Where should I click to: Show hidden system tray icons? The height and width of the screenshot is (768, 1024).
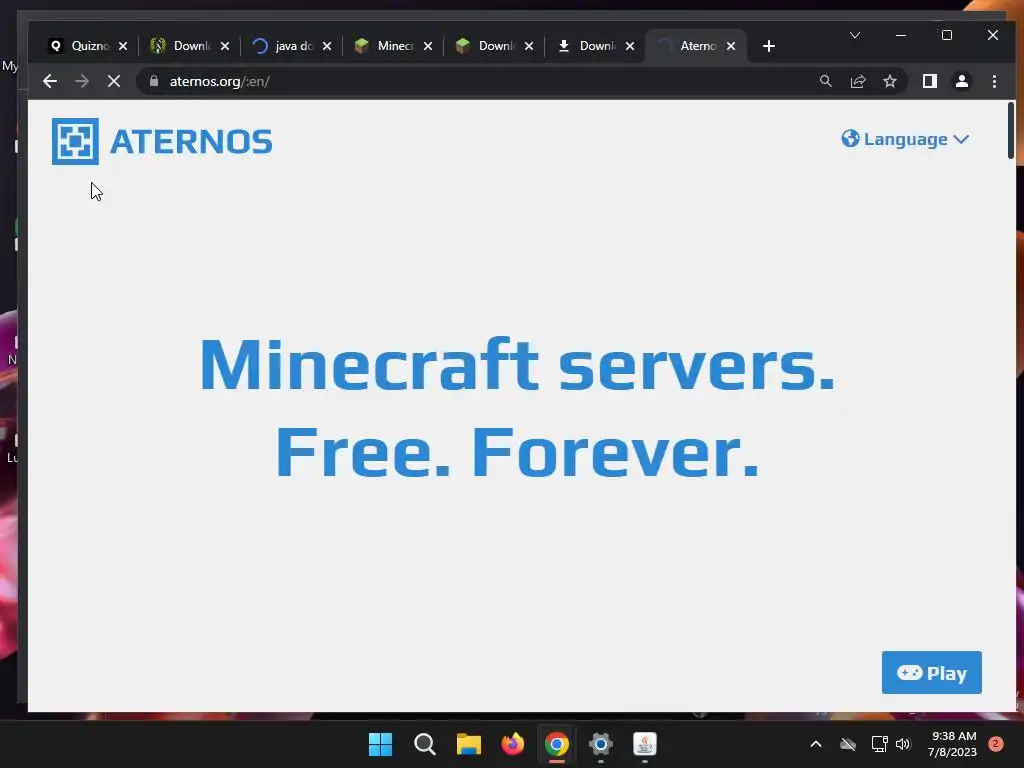[816, 744]
